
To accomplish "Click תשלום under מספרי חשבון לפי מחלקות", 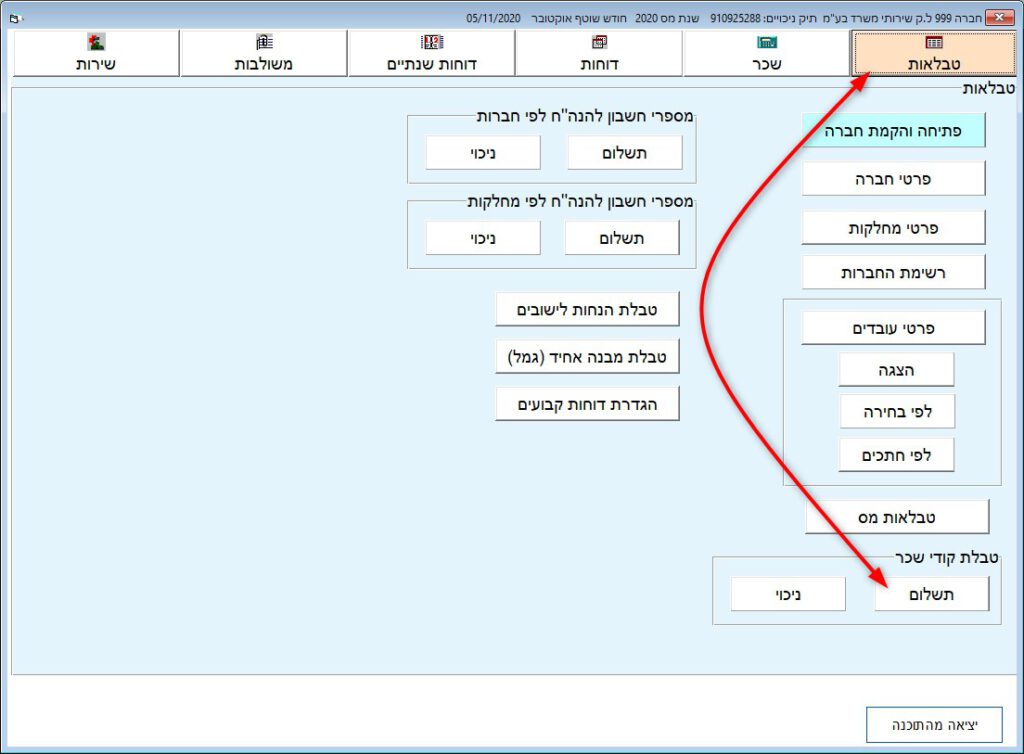I will pos(622,238).
